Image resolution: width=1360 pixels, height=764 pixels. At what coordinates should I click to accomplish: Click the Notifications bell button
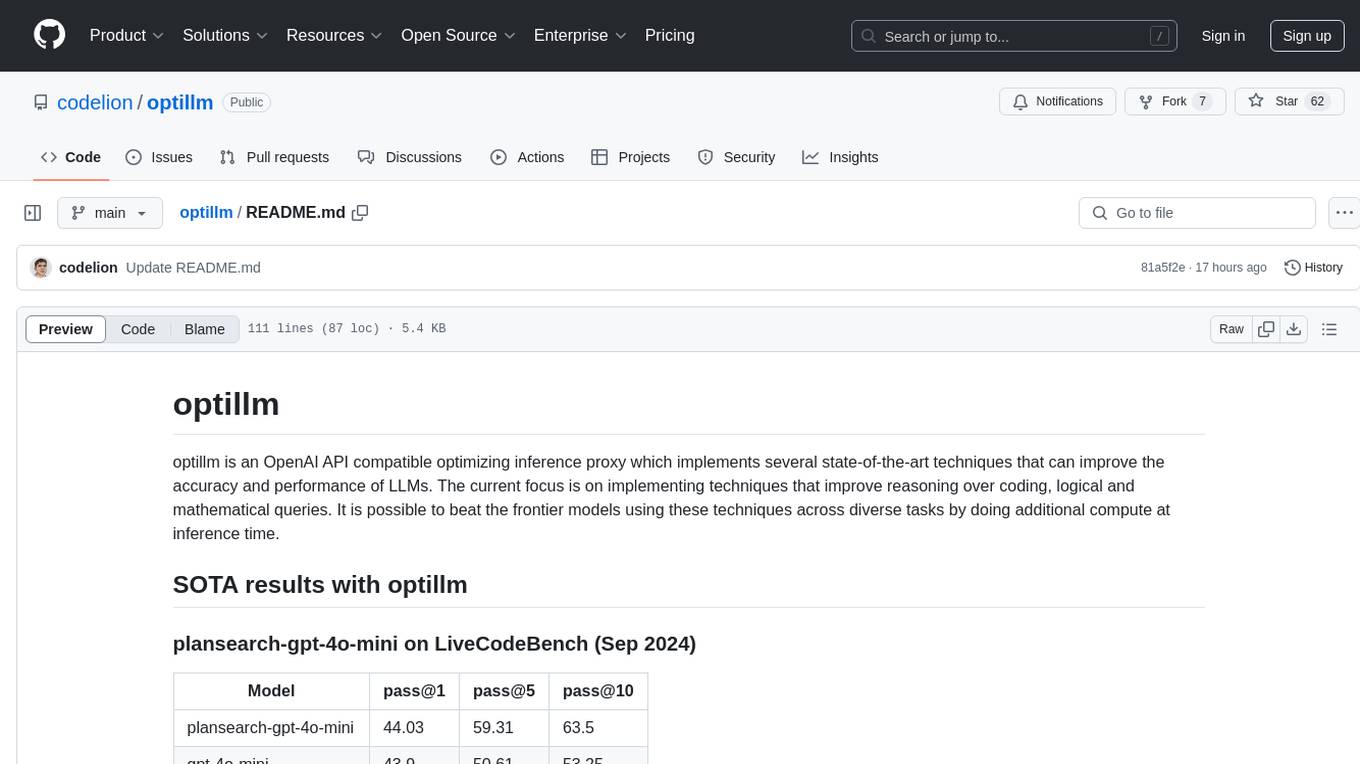pyautogui.click(x=1058, y=102)
